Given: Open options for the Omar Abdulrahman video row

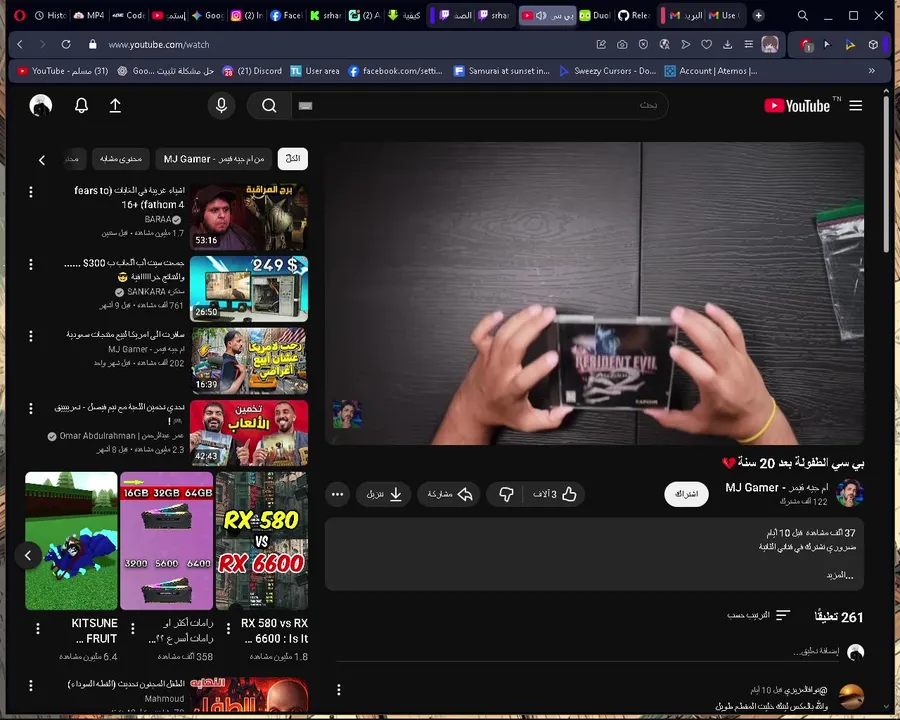Looking at the screenshot, I should (31, 408).
